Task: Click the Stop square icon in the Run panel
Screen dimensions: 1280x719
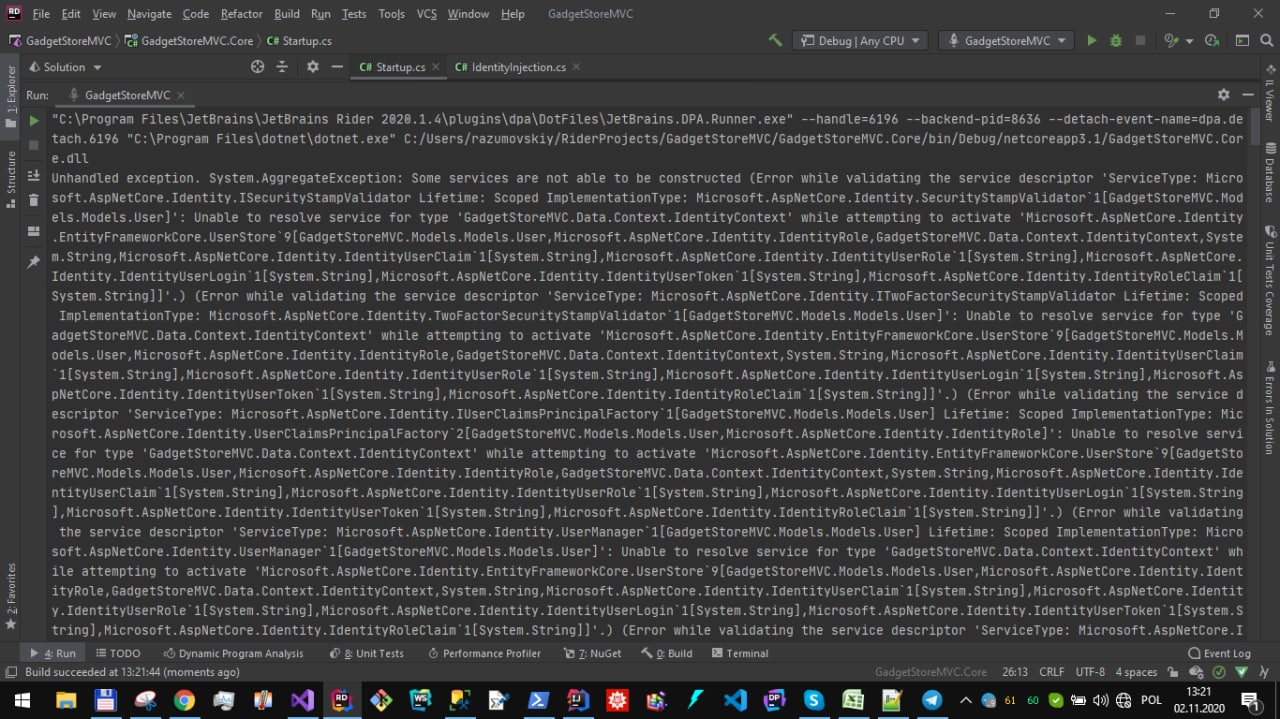Action: [34, 146]
